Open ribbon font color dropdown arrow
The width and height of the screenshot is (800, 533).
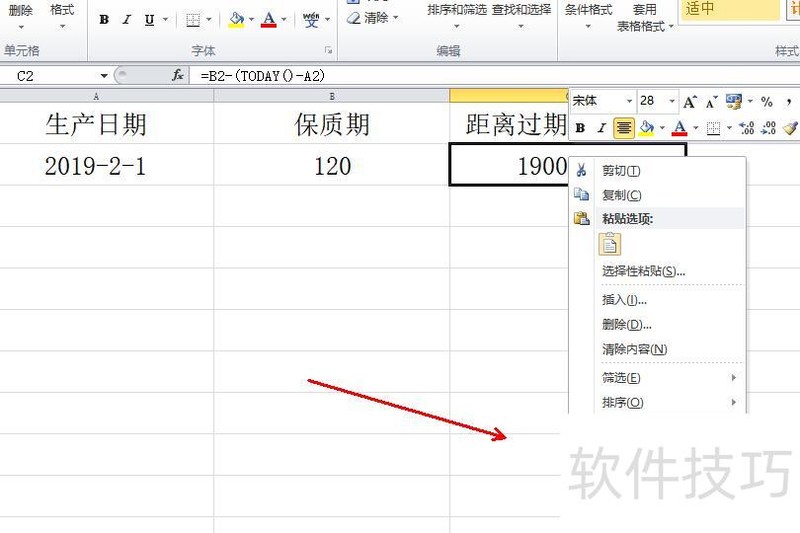click(x=284, y=20)
